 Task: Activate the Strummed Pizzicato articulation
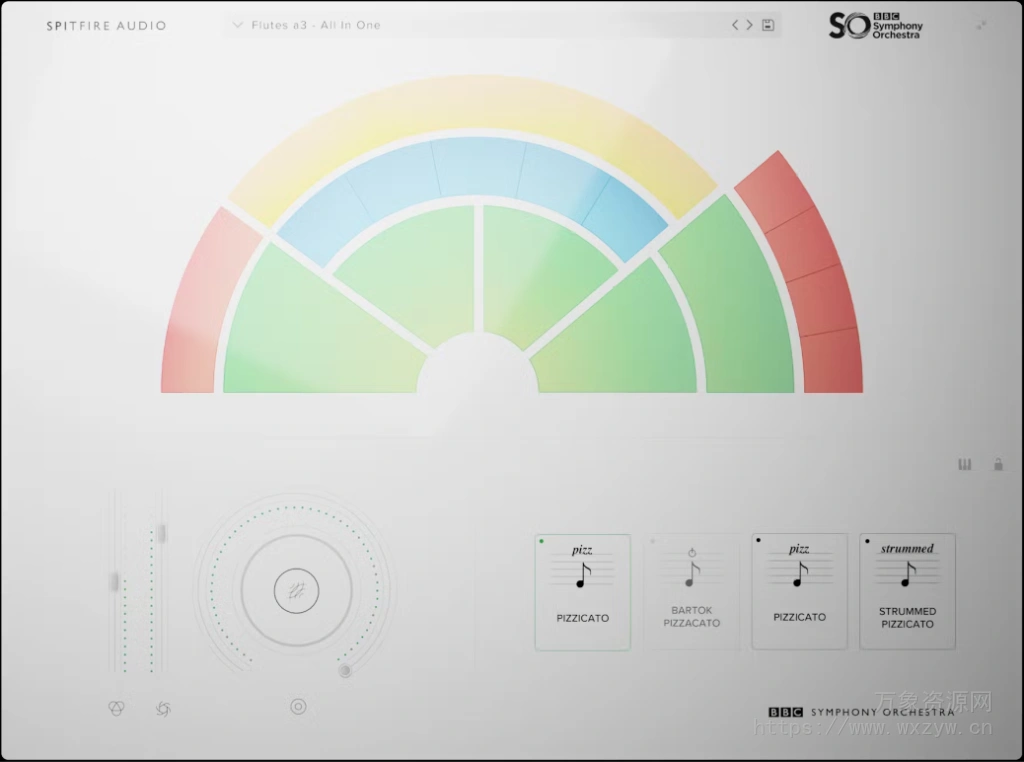[x=906, y=591]
